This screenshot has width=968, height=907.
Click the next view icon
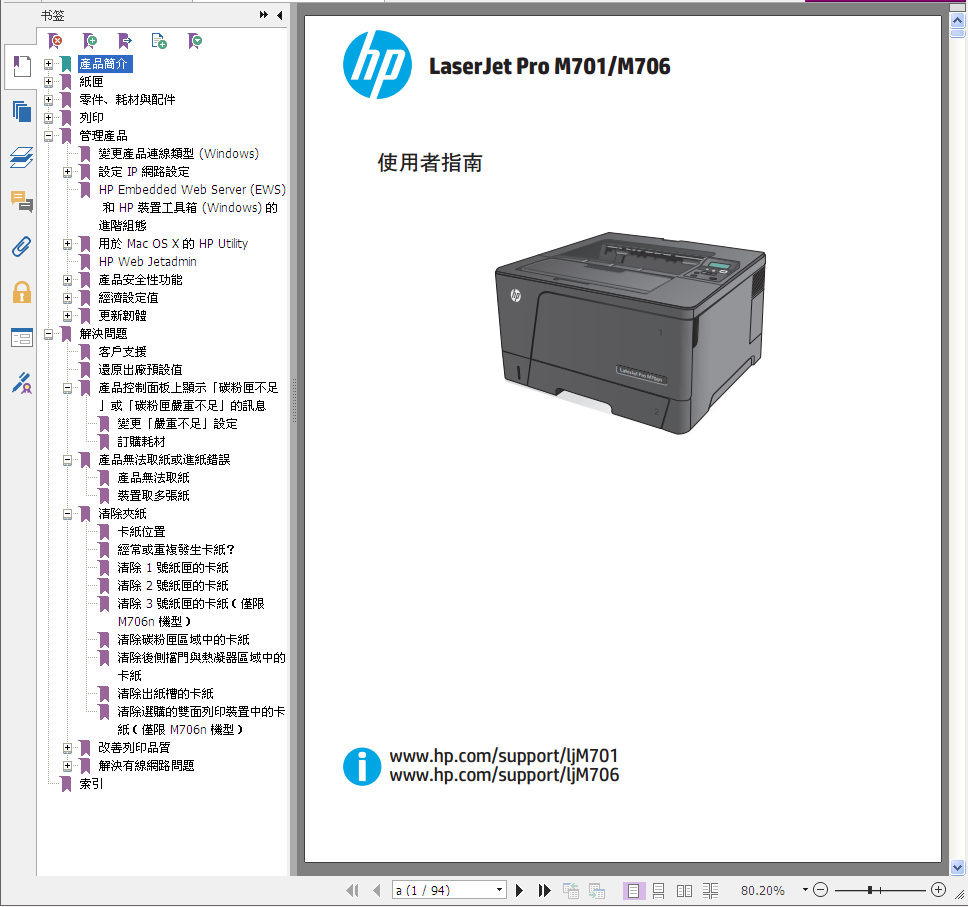coord(596,890)
